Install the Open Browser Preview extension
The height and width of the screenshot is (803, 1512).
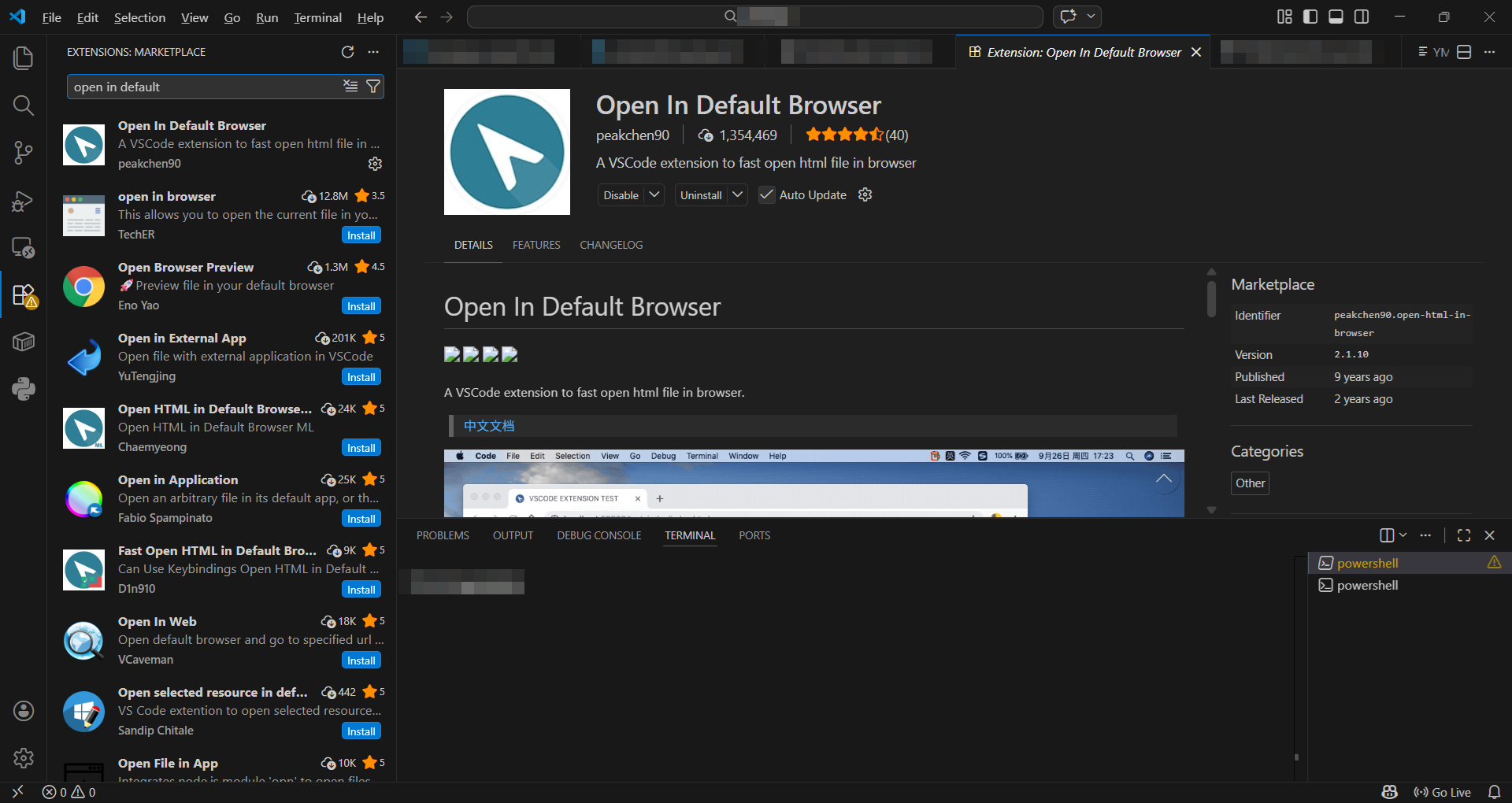pos(361,306)
